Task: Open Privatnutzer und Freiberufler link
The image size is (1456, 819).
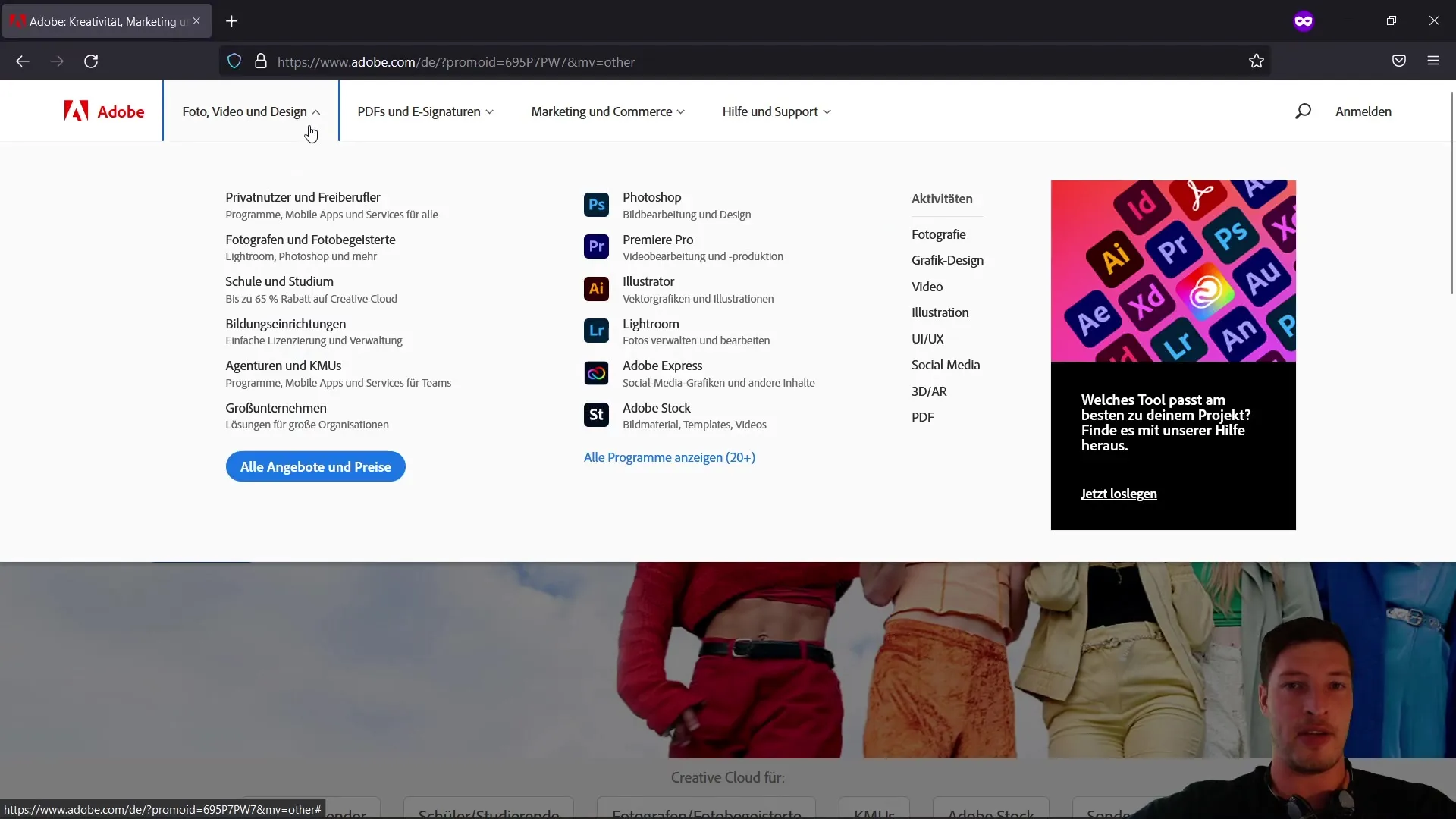Action: (303, 197)
